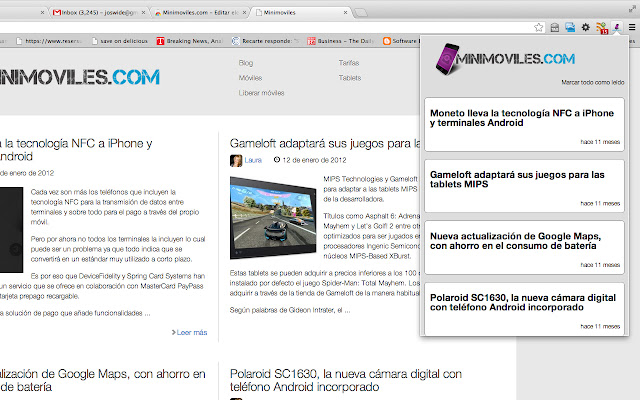
Task: Click the Minimoviles.com logo in extension popup
Action: 505,59
